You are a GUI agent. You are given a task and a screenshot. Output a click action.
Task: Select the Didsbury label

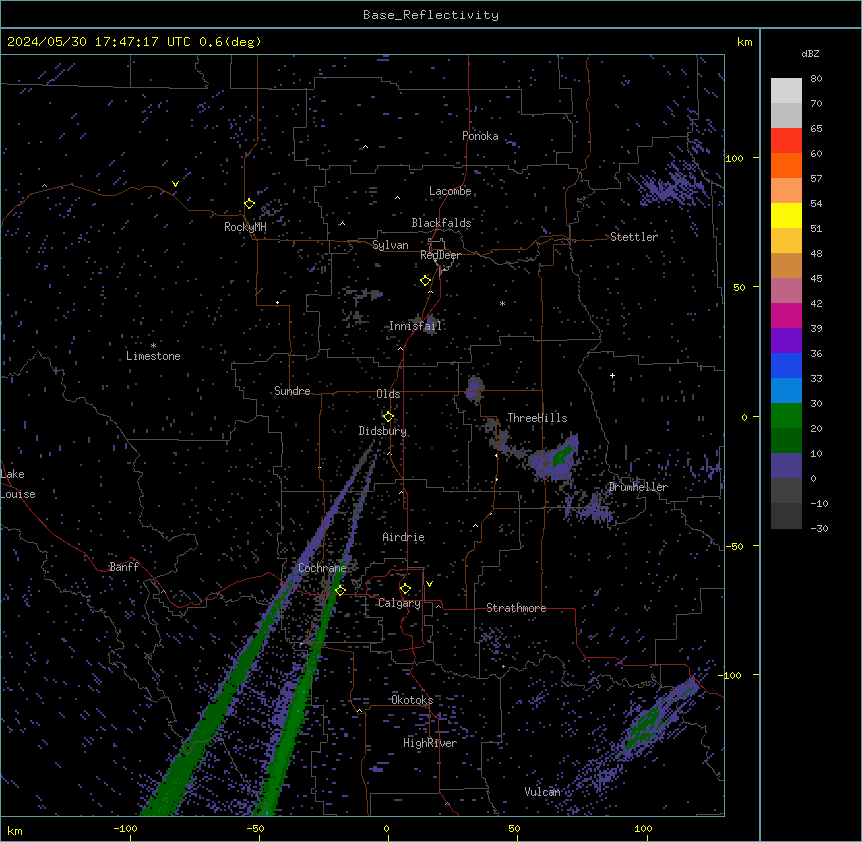(x=383, y=431)
